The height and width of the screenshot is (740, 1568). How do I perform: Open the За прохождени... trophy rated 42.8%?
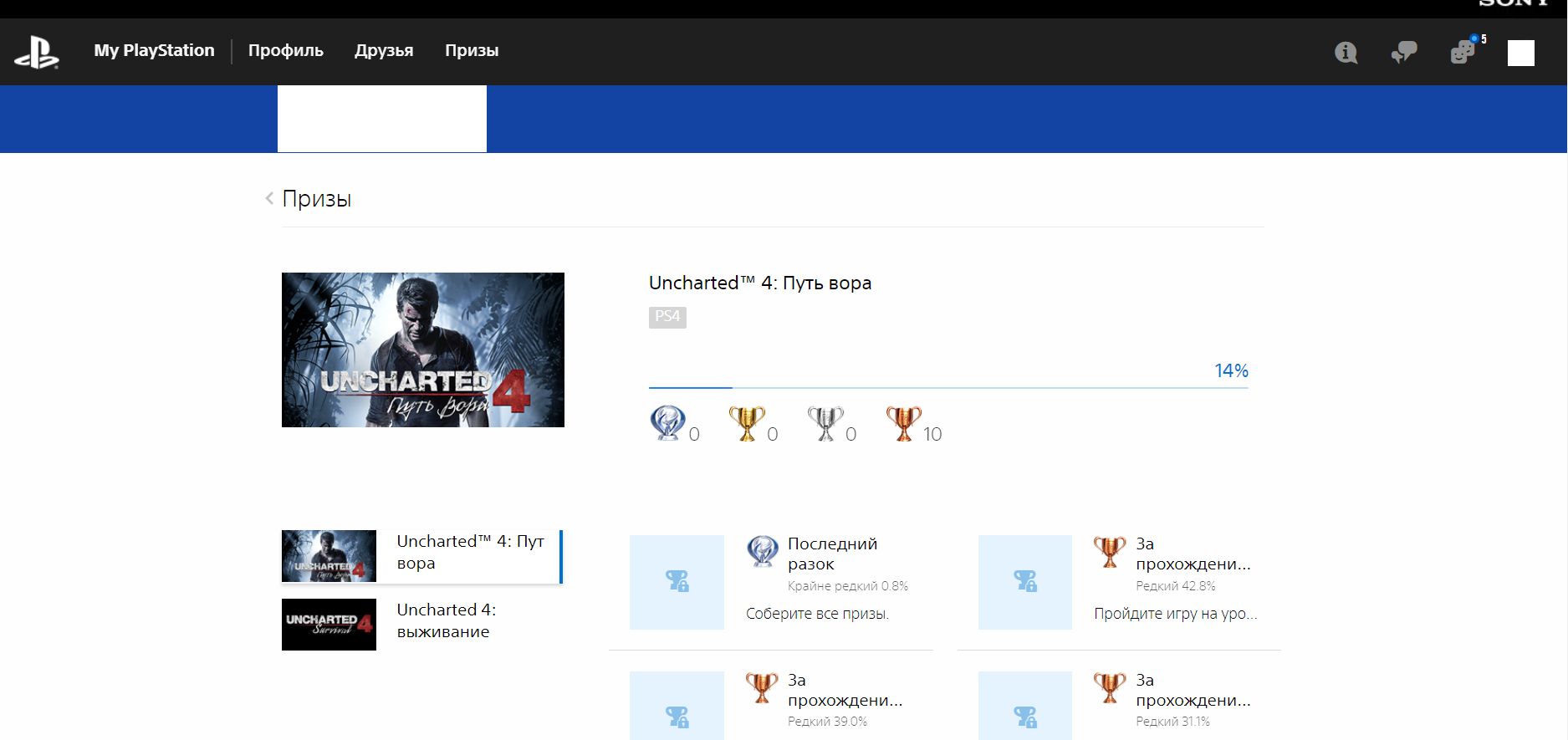click(x=1193, y=554)
